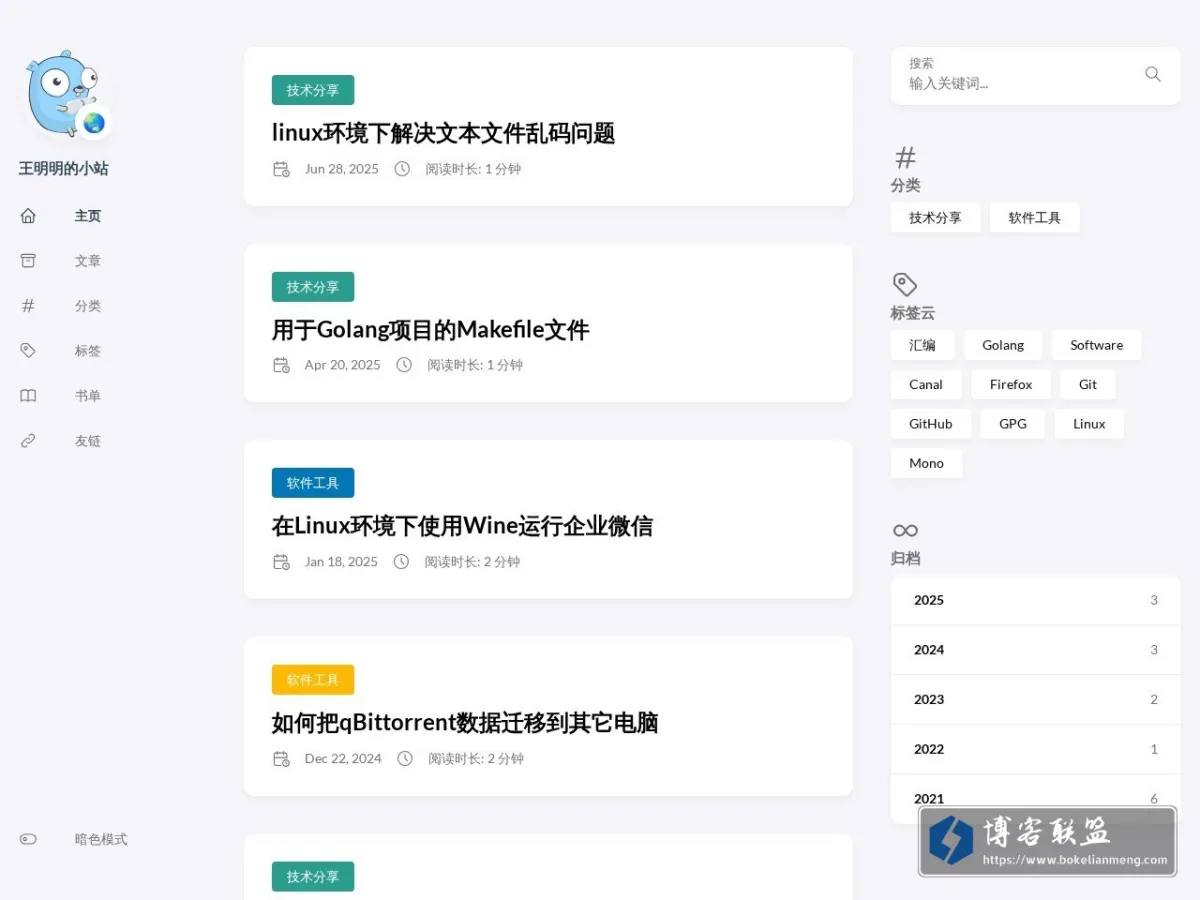The height and width of the screenshot is (900, 1200).
Task: Go to 主页 menu item
Action: tap(88, 216)
